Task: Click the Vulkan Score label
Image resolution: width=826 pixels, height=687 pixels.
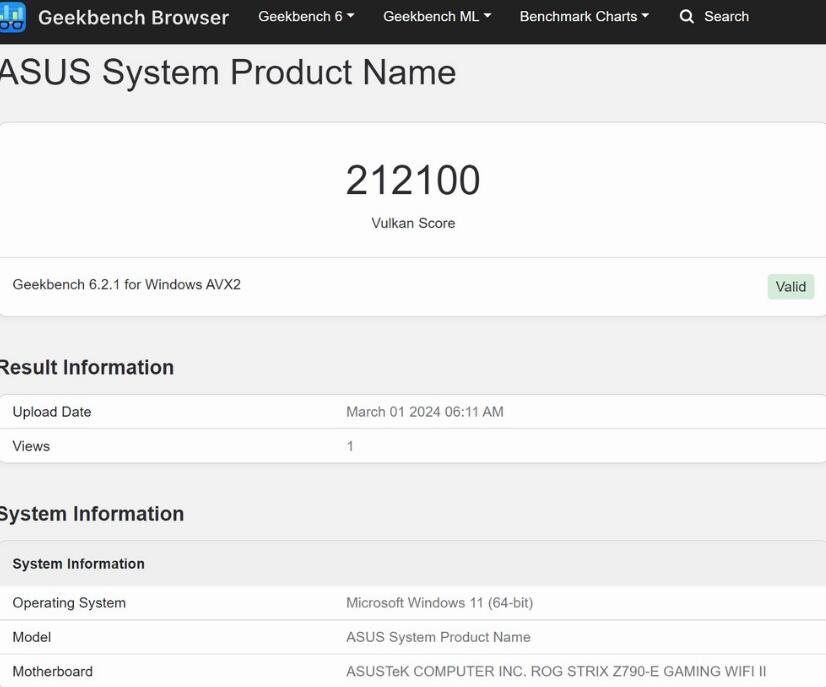Action: [x=413, y=223]
